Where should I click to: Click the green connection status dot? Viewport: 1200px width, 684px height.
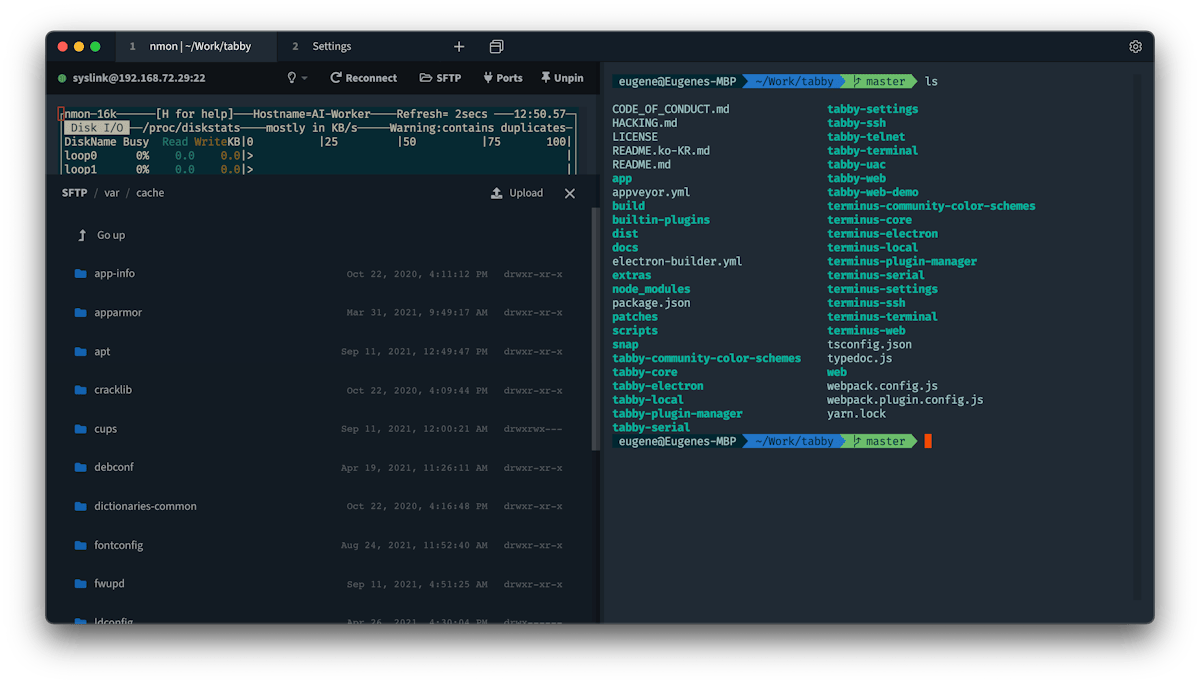pos(63,78)
